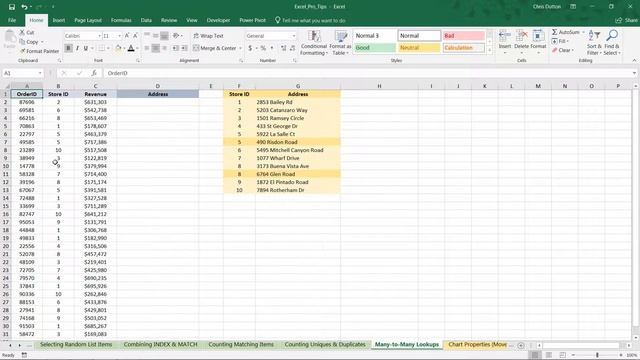640x360 pixels.
Task: Open Conditional Formatting
Action: click(x=313, y=43)
